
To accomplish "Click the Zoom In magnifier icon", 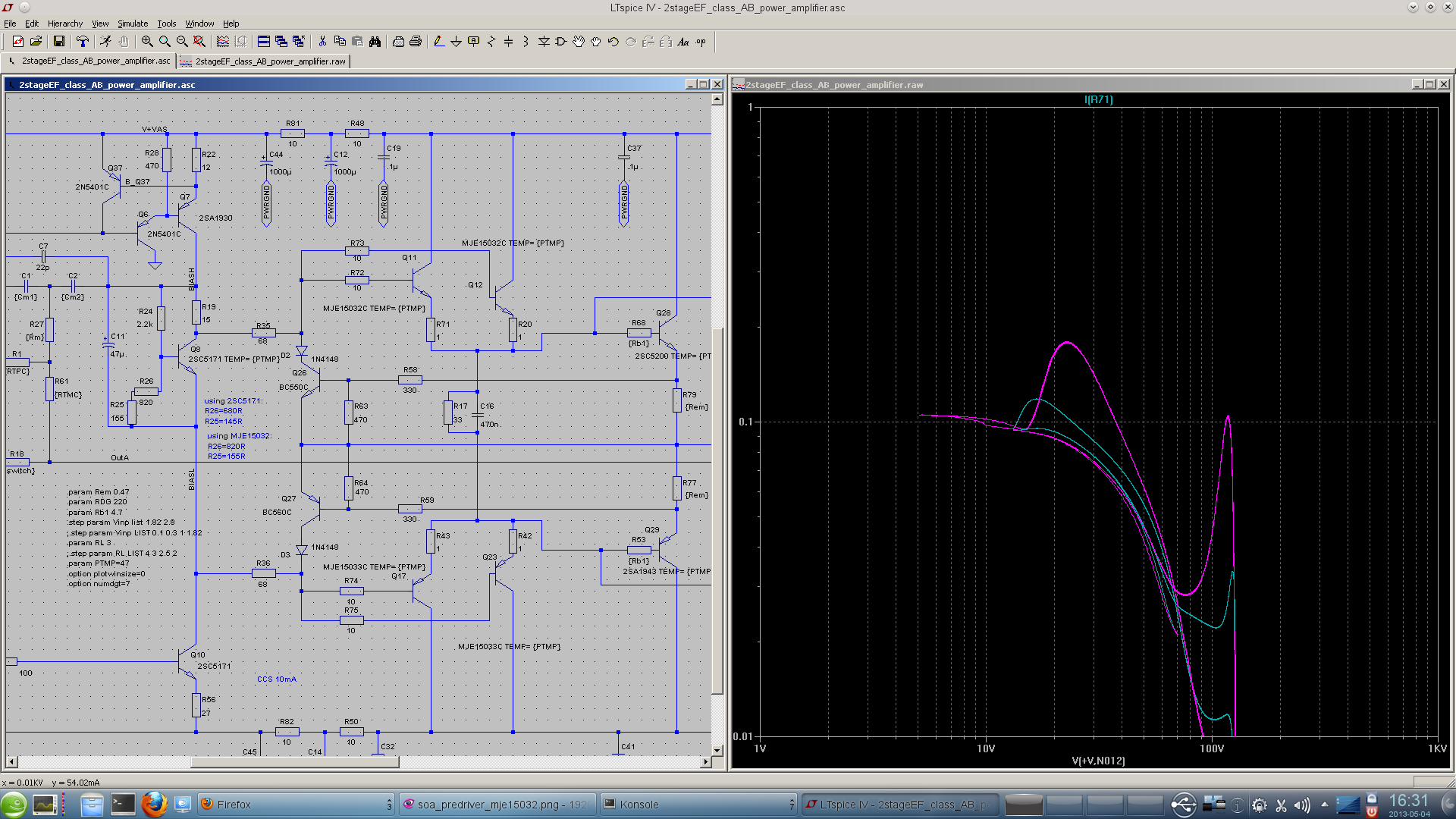I will point(147,42).
